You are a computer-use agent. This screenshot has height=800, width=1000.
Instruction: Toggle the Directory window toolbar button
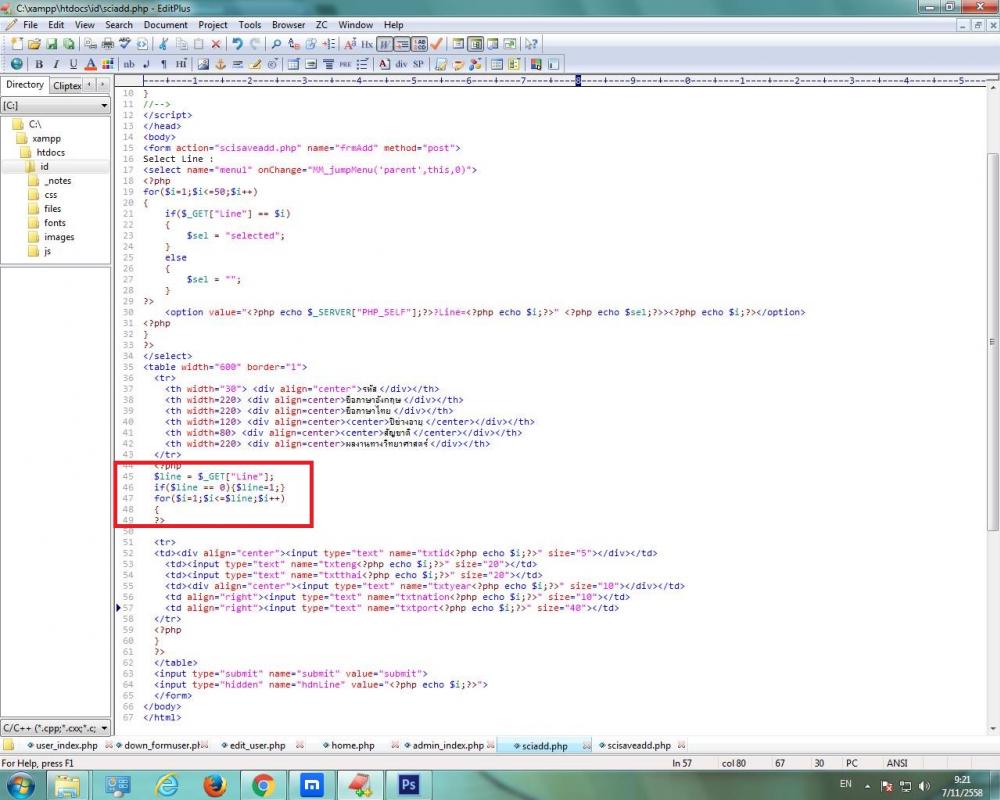475,44
